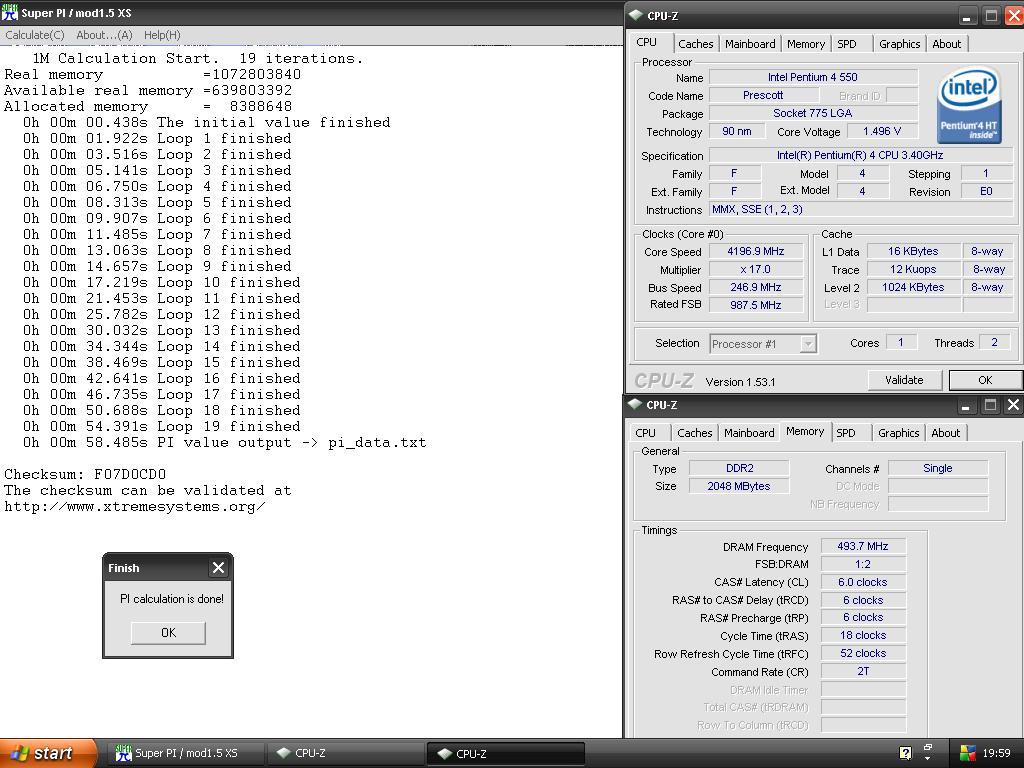The height and width of the screenshot is (768, 1024).
Task: Click the L1 Data 16 KBytes value
Action: click(912, 251)
